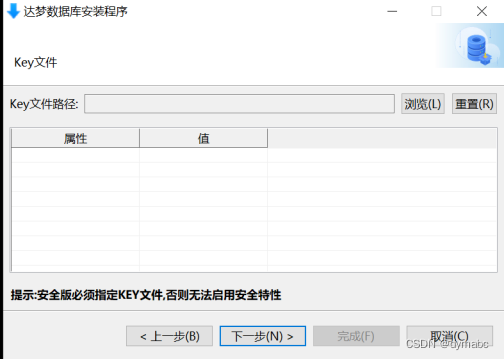Click the Key文件路径 input field
The height and width of the screenshot is (360, 504).
tap(239, 104)
